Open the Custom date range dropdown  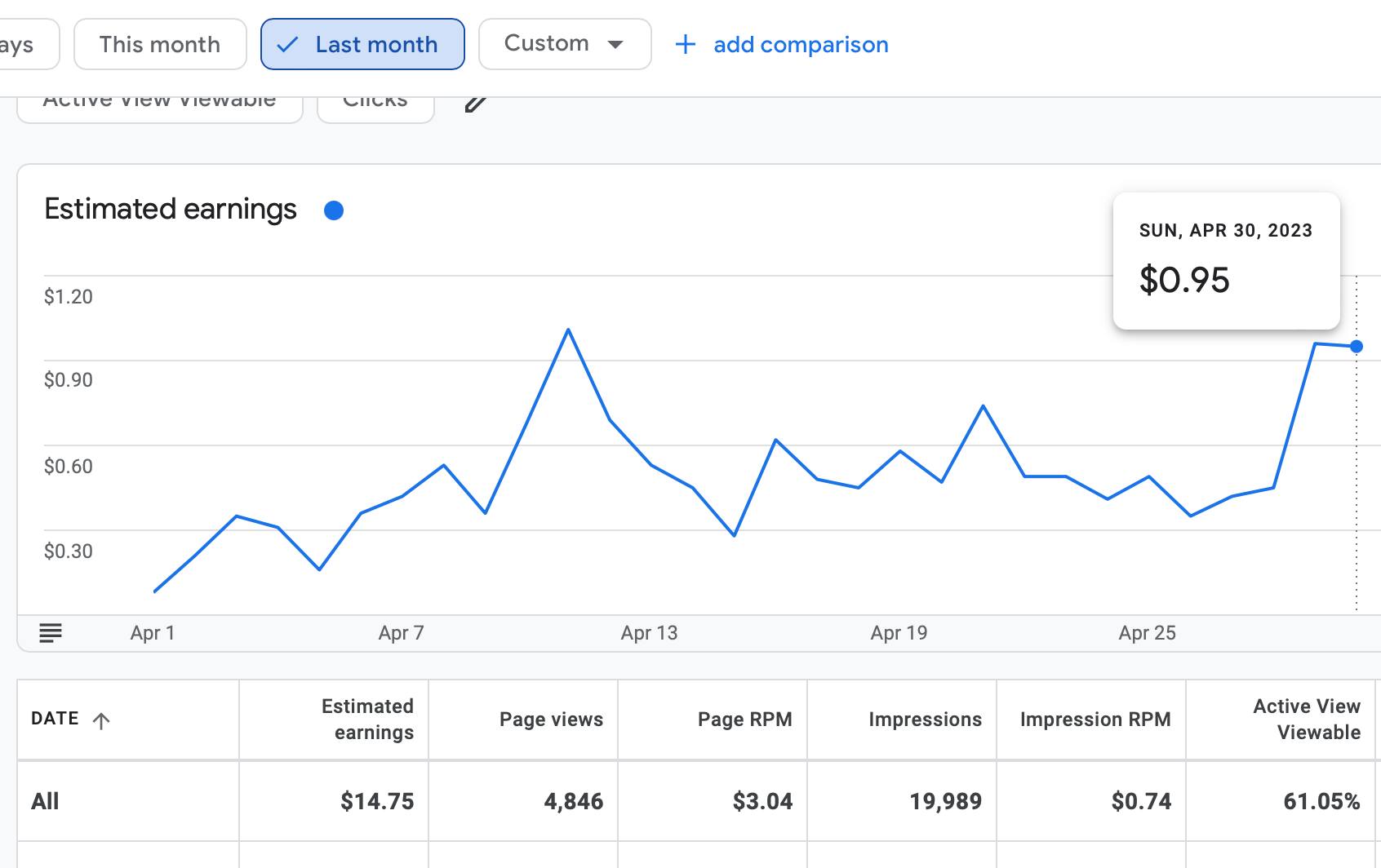coord(547,44)
